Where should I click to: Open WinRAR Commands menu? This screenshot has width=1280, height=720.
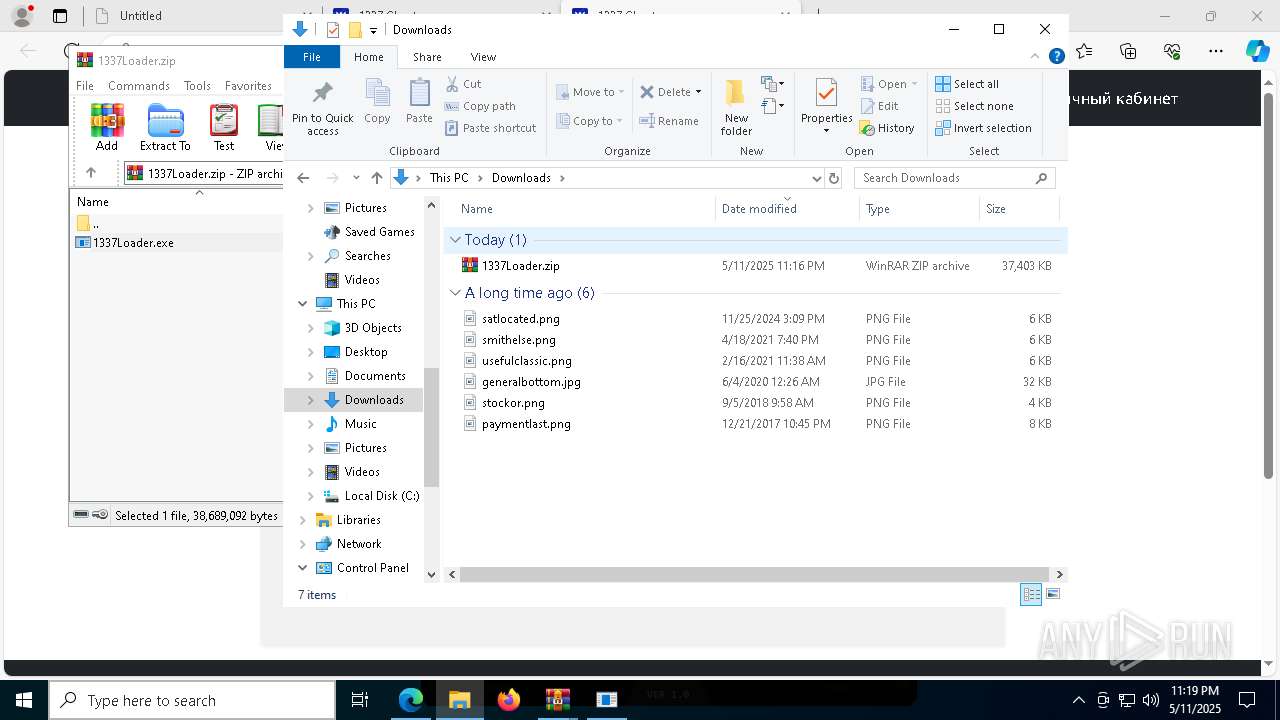139,86
